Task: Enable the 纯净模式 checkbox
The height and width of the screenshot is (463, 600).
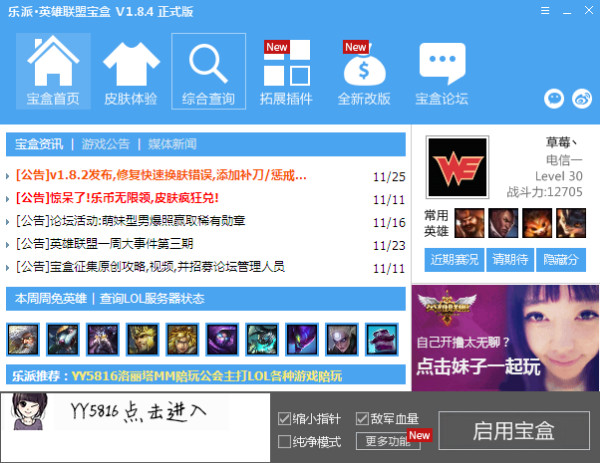Action: [284, 441]
